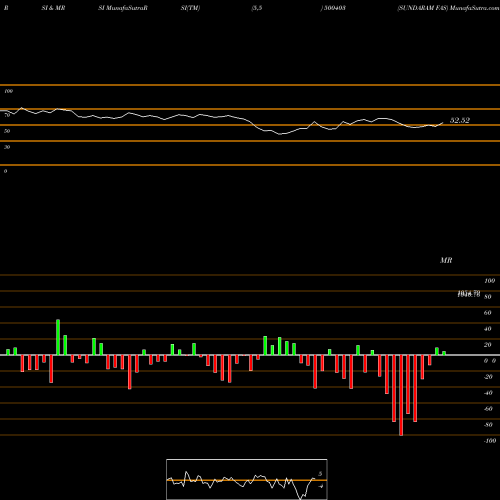Click the RSI axis label 50

pyautogui.click(x=7, y=131)
